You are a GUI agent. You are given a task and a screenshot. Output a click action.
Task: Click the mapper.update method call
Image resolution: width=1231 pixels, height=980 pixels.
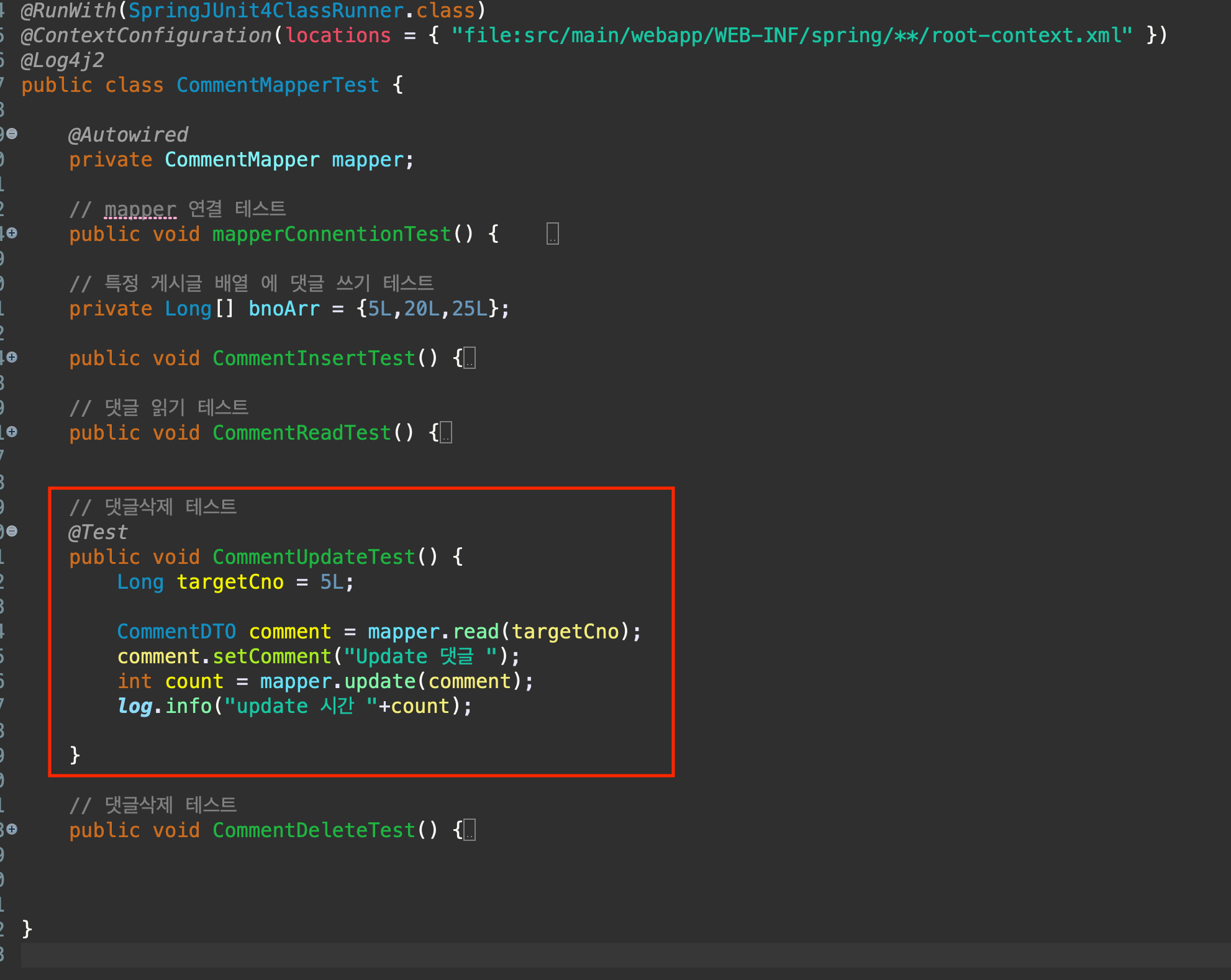coord(379,681)
